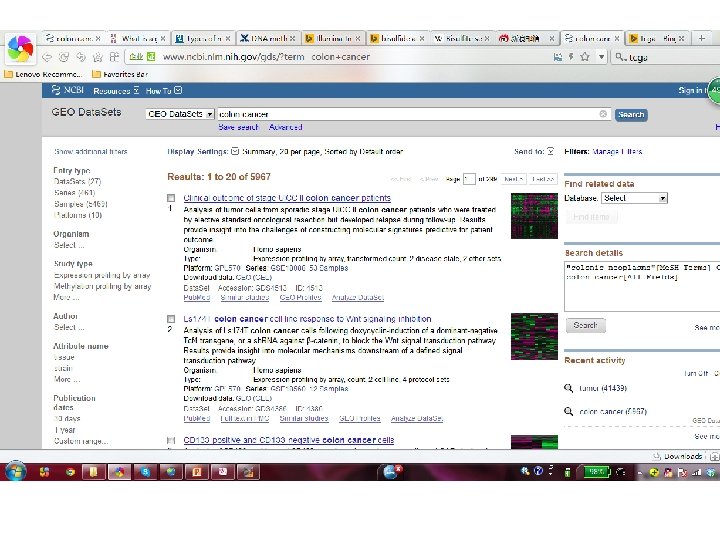Image resolution: width=720 pixels, height=540 pixels.
Task: Open Clinical outcome of stage colon cancer result
Action: pyautogui.click(x=287, y=198)
